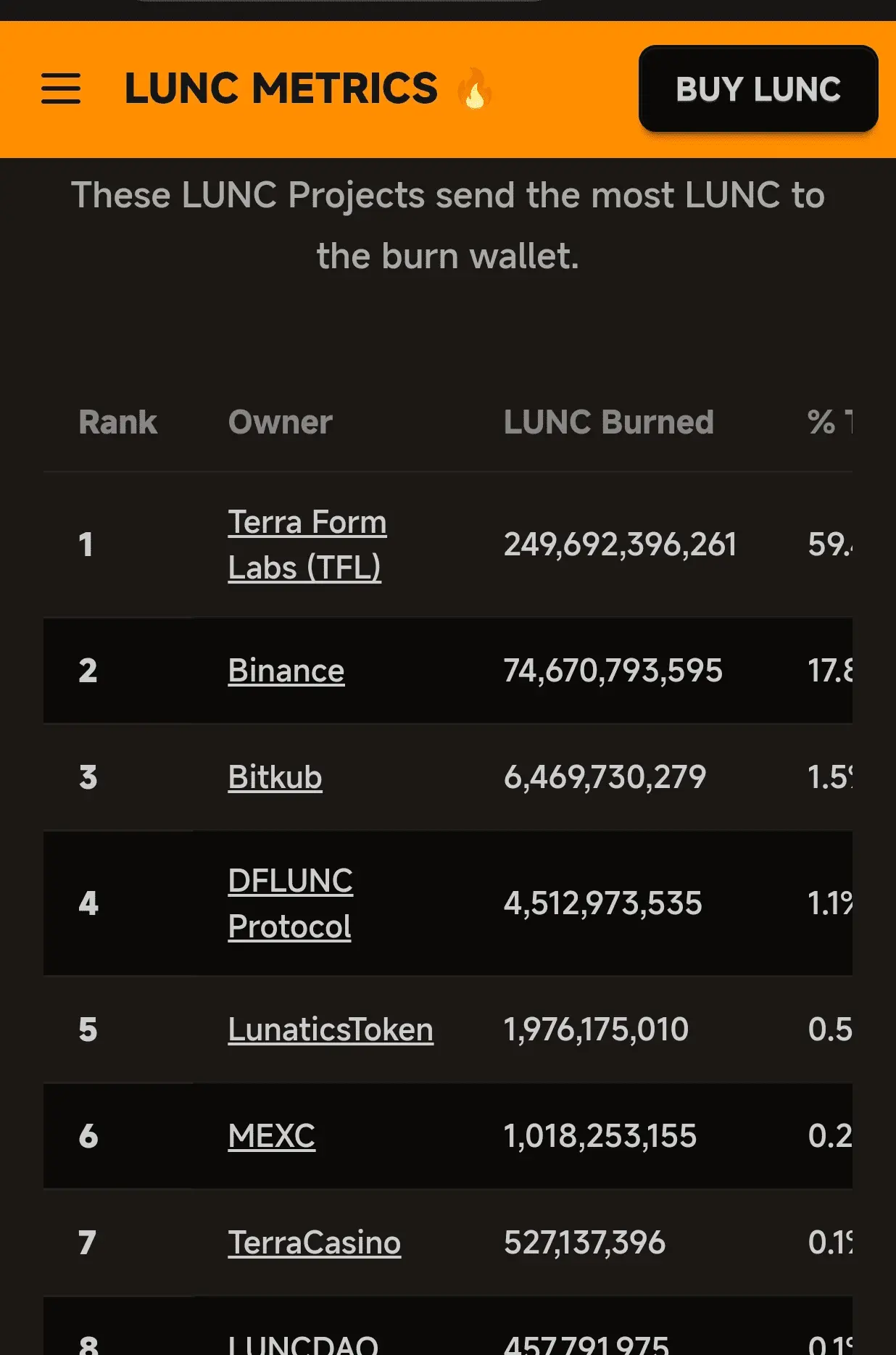Click the Rank column header
This screenshot has height=1355, width=896.
click(117, 422)
